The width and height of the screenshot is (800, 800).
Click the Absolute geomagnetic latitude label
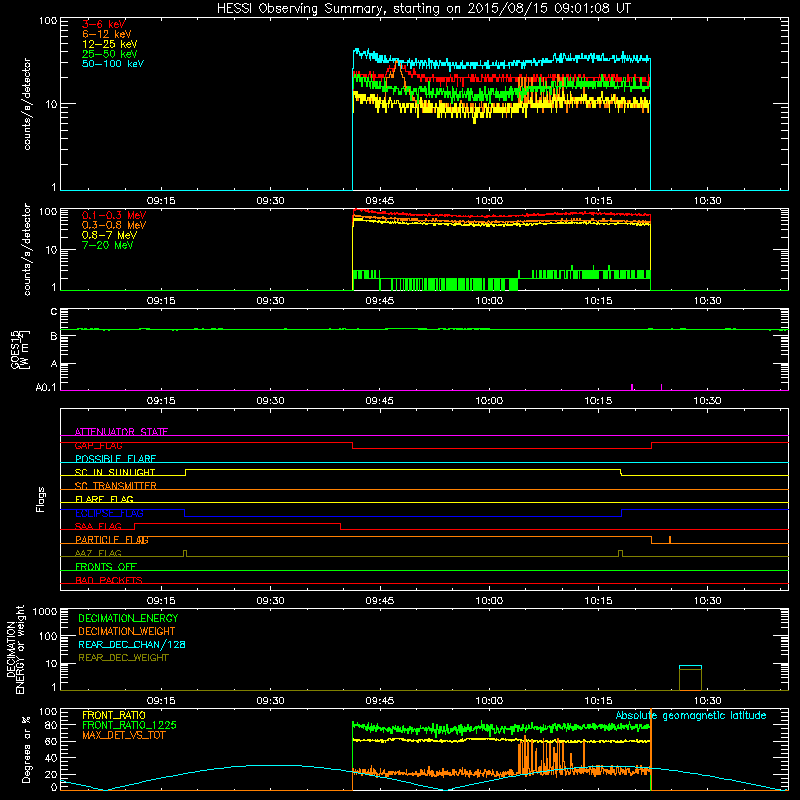click(691, 716)
